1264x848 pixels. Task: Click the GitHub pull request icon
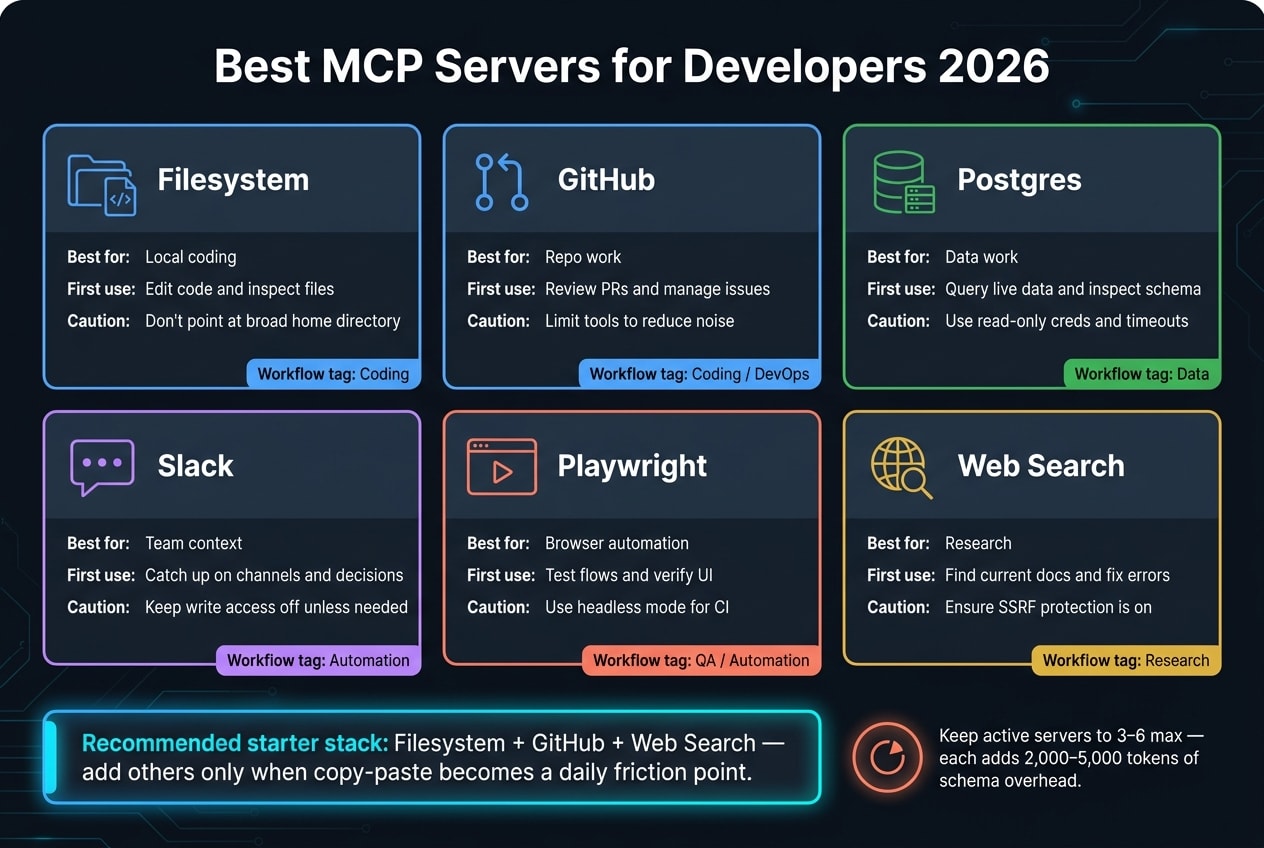tap(502, 182)
